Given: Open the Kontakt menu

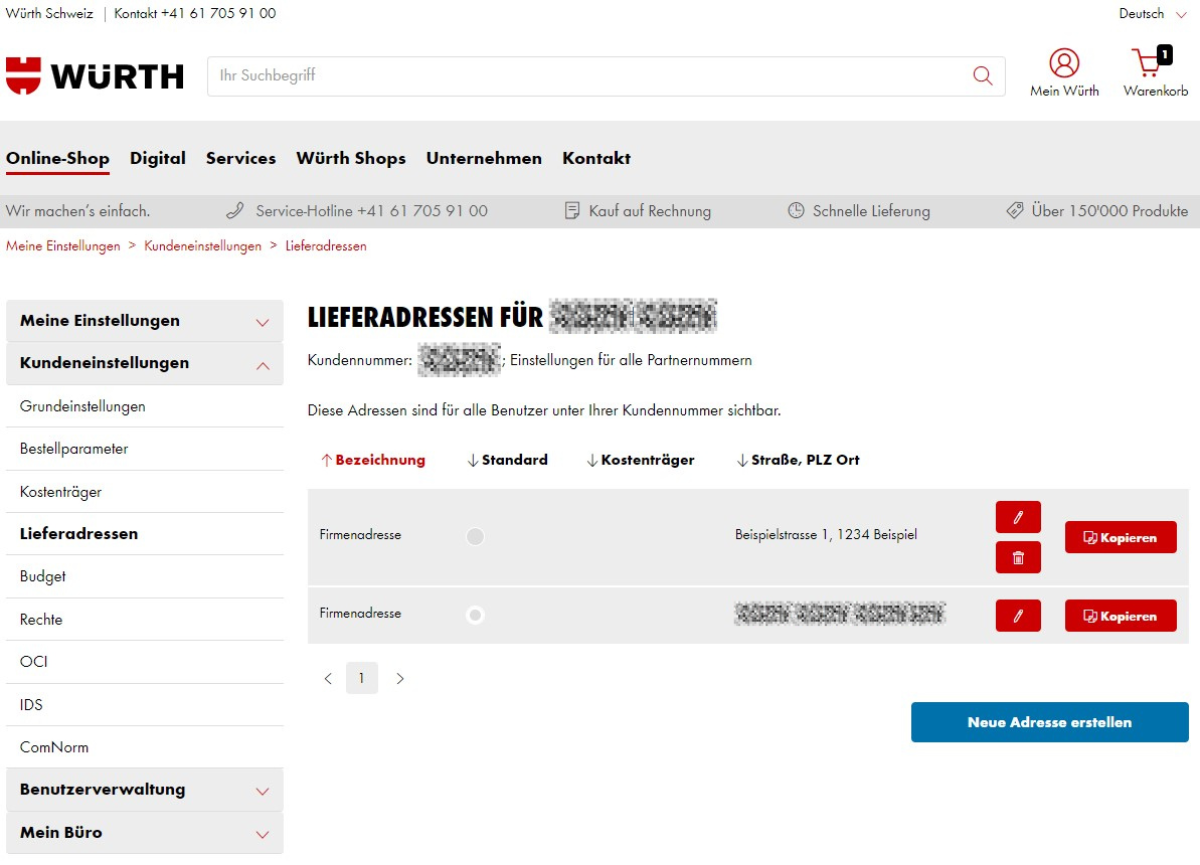Looking at the screenshot, I should coord(596,158).
